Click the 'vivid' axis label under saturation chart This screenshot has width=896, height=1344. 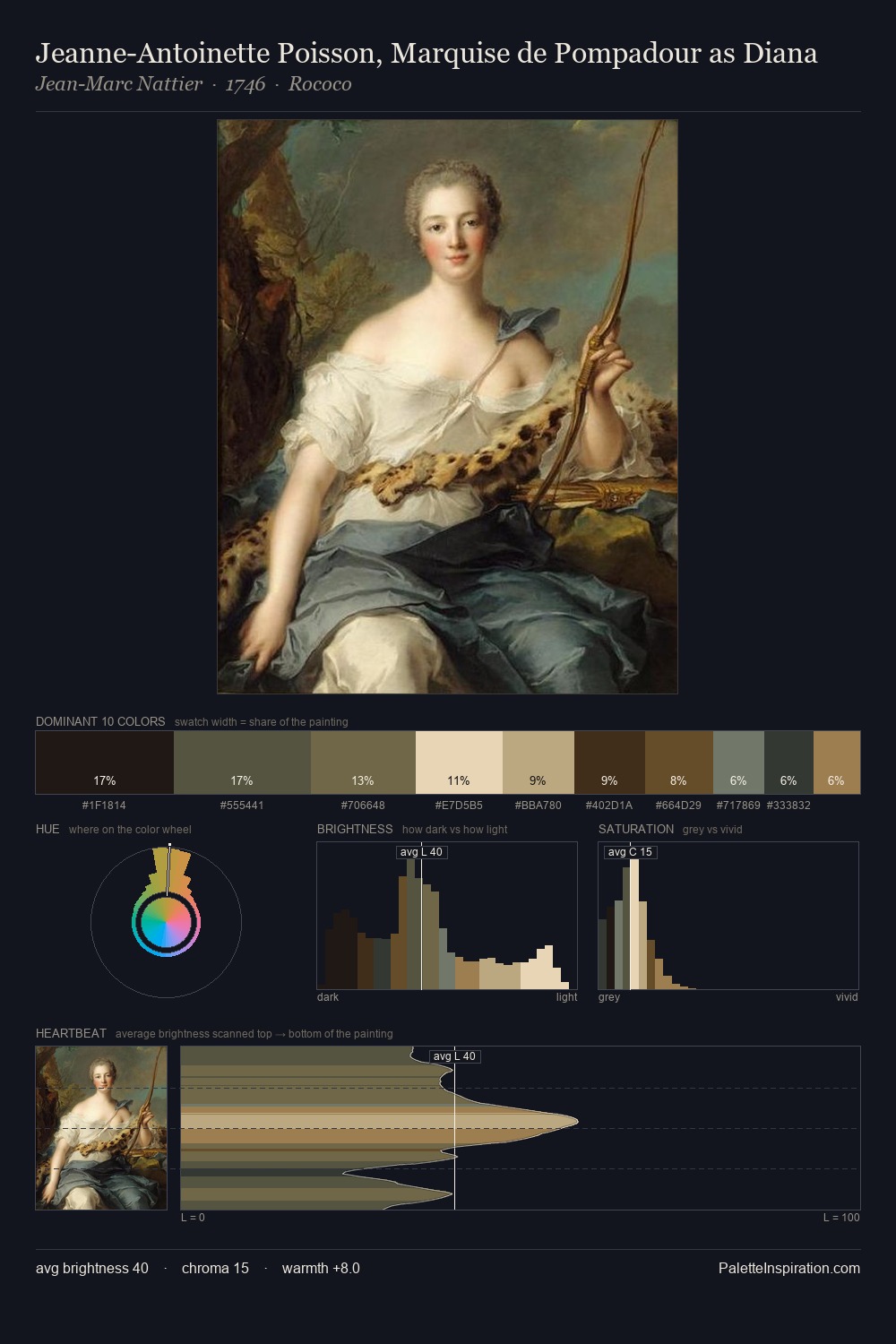pyautogui.click(x=847, y=997)
